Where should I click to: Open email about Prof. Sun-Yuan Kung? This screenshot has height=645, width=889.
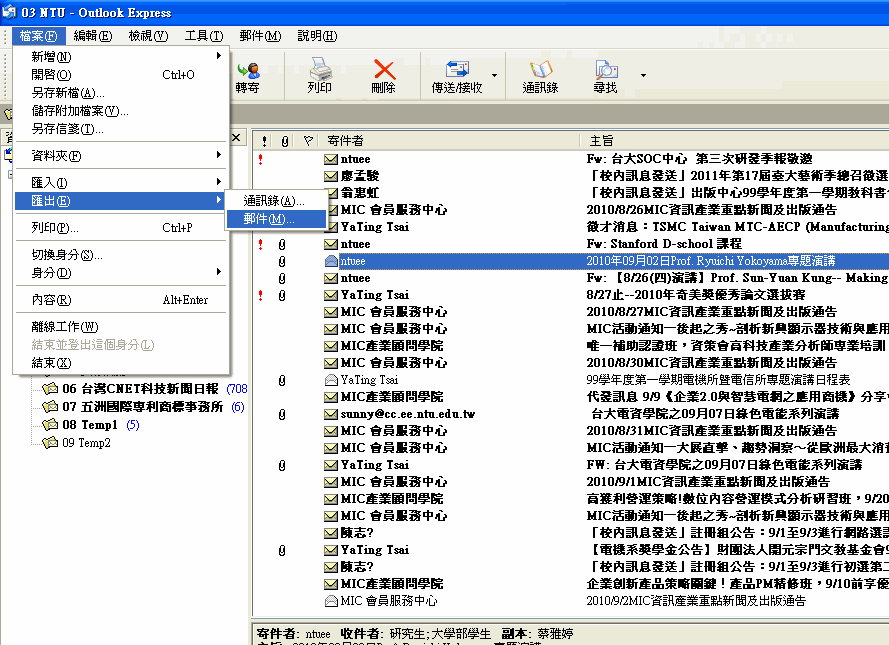[736, 278]
